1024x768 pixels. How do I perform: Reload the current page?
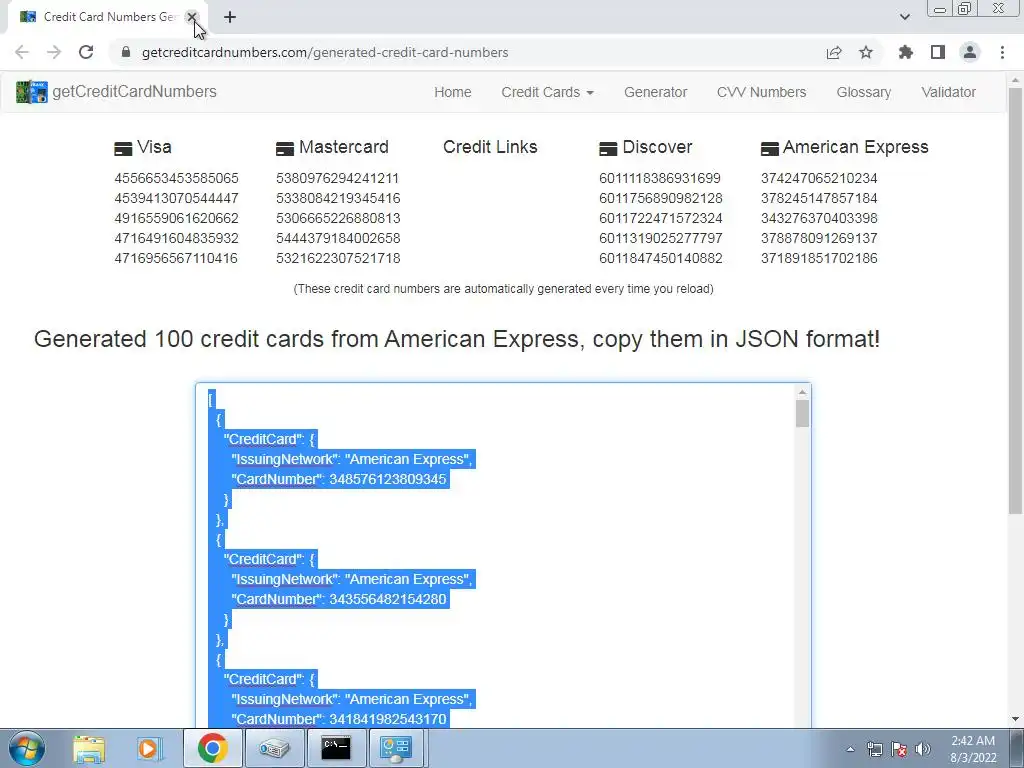pyautogui.click(x=86, y=52)
